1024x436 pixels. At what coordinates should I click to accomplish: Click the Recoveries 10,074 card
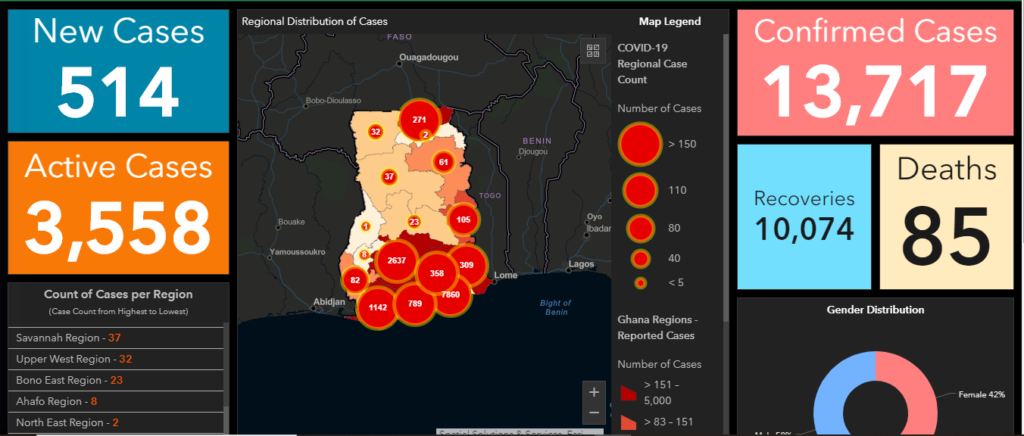[804, 217]
